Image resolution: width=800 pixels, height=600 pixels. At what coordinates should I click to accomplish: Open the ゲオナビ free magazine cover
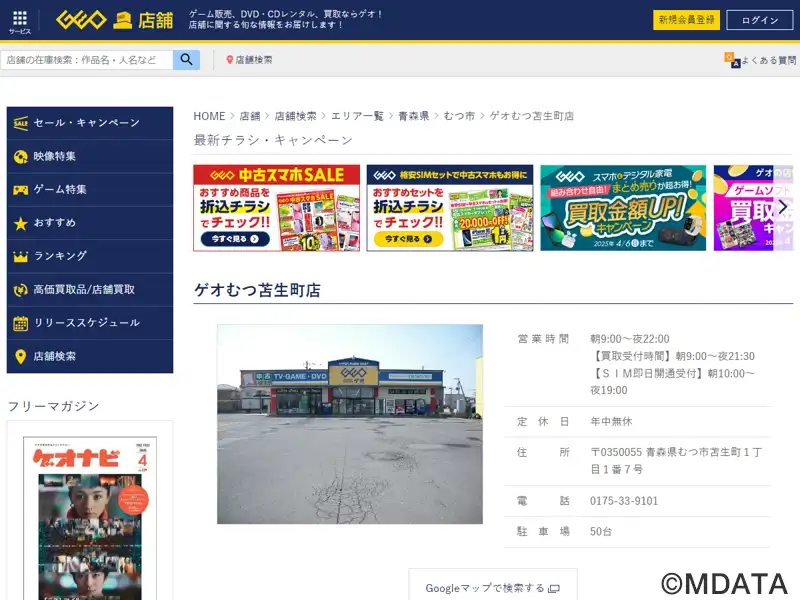click(x=90, y=518)
